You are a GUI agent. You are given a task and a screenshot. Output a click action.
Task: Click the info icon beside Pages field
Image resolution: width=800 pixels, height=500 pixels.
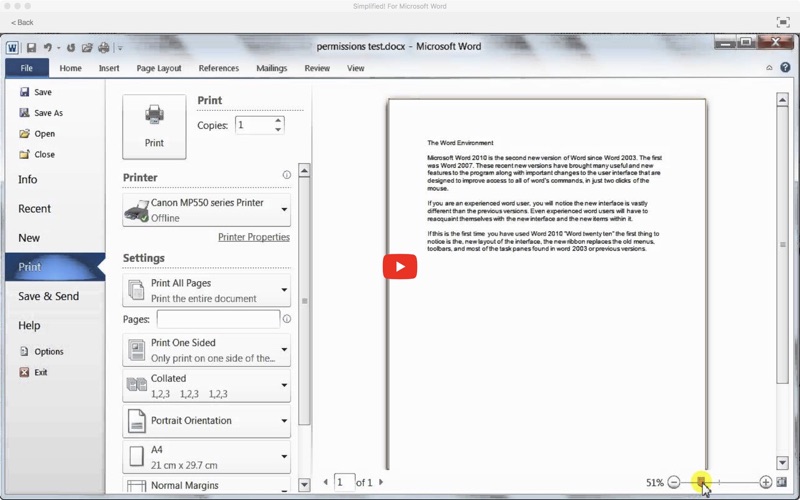pyautogui.click(x=287, y=319)
